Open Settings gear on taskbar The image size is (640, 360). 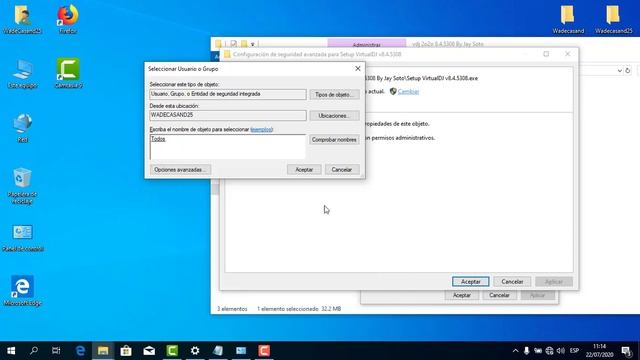(x=195, y=351)
